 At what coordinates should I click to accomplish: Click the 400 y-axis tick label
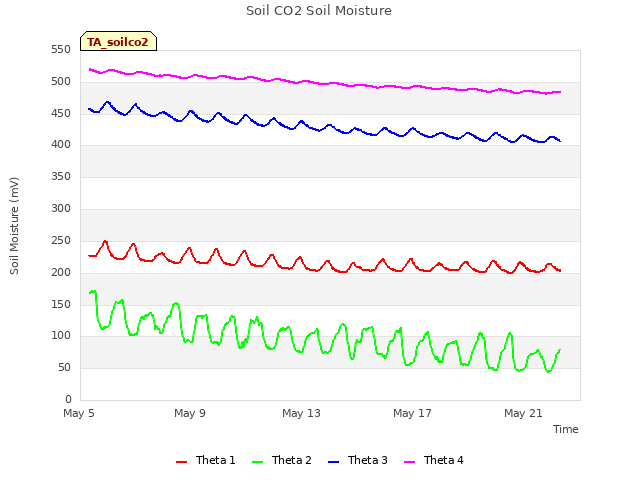click(x=61, y=144)
